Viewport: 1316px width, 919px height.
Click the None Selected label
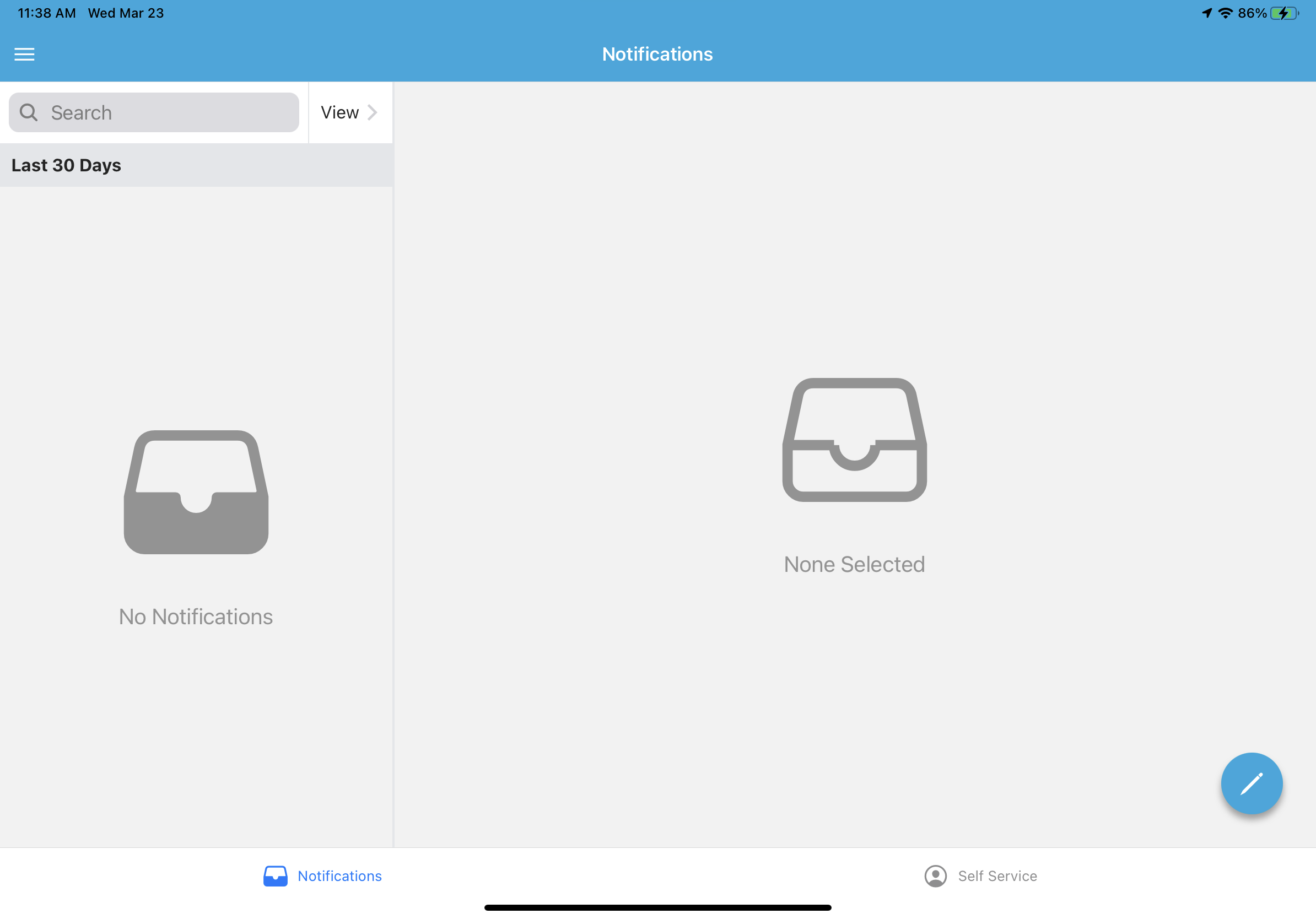854,564
